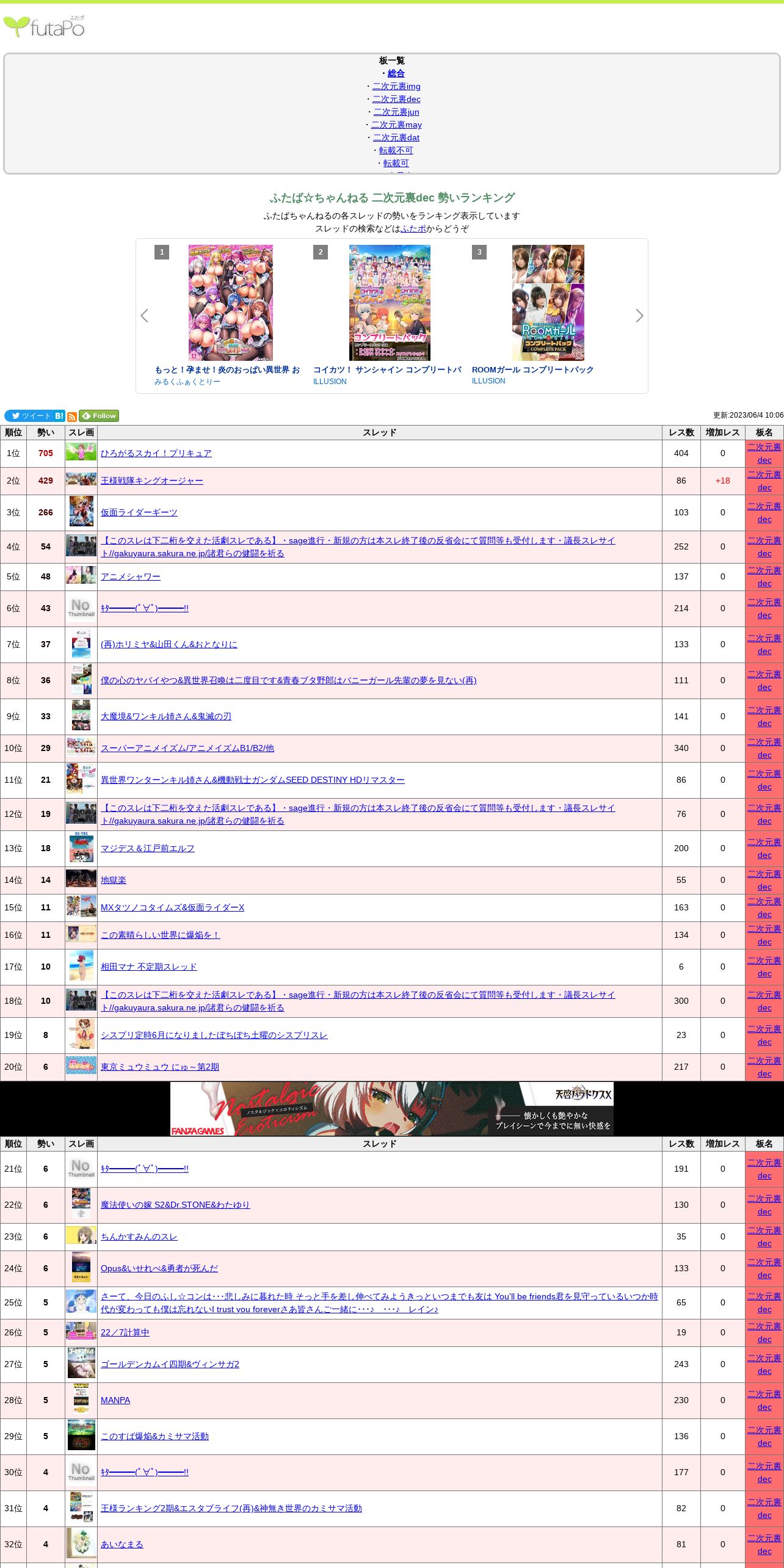
Task: Open the ひろがるスカイ！プリキュア thread
Action: click(x=156, y=453)
